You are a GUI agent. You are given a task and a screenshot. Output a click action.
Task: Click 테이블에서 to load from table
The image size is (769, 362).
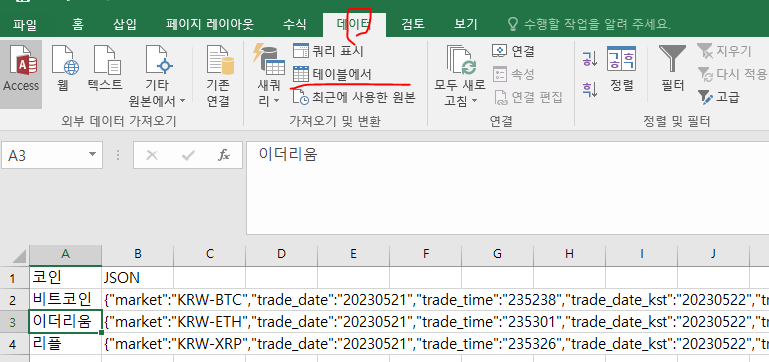[x=332, y=74]
